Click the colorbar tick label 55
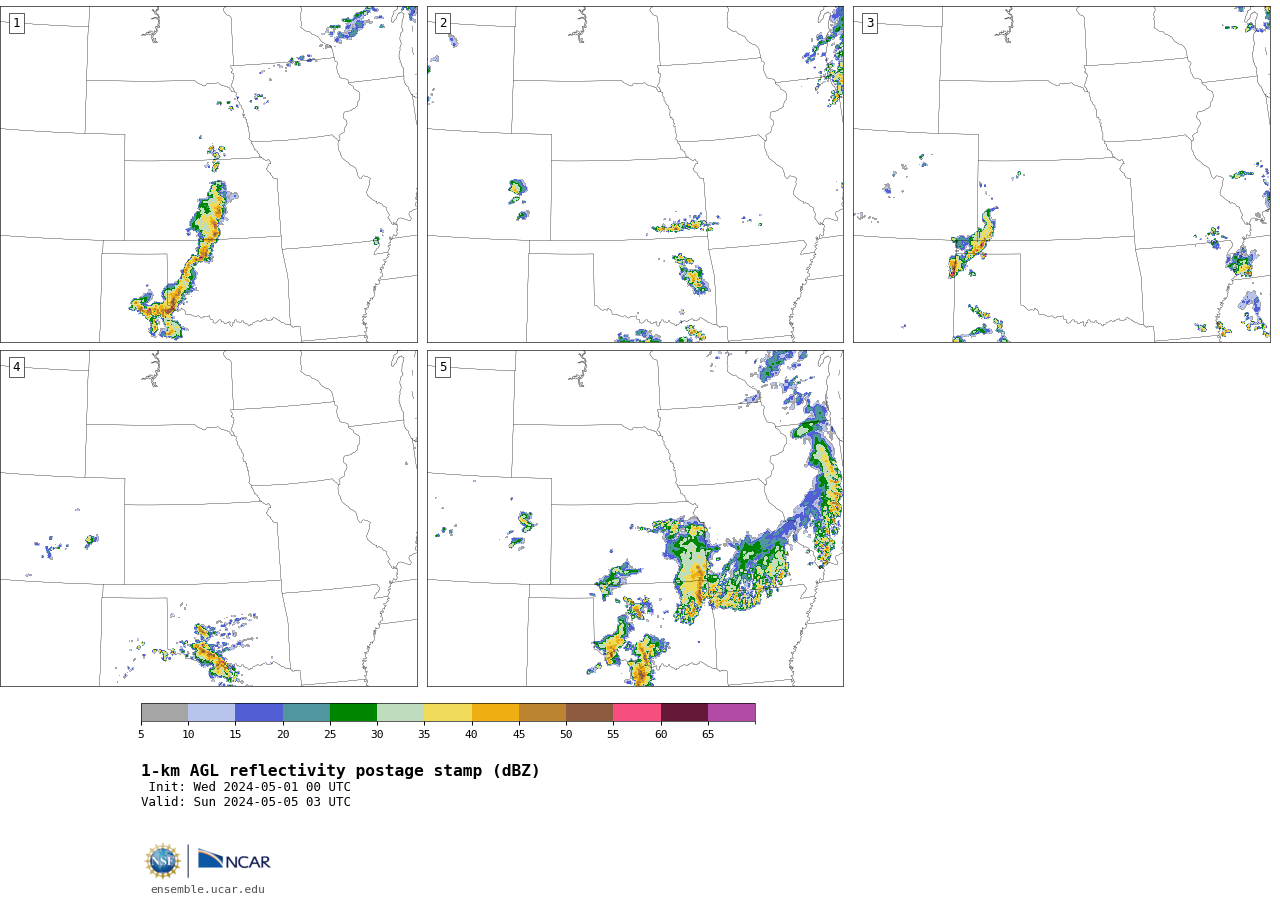The image size is (1280, 901). (613, 735)
